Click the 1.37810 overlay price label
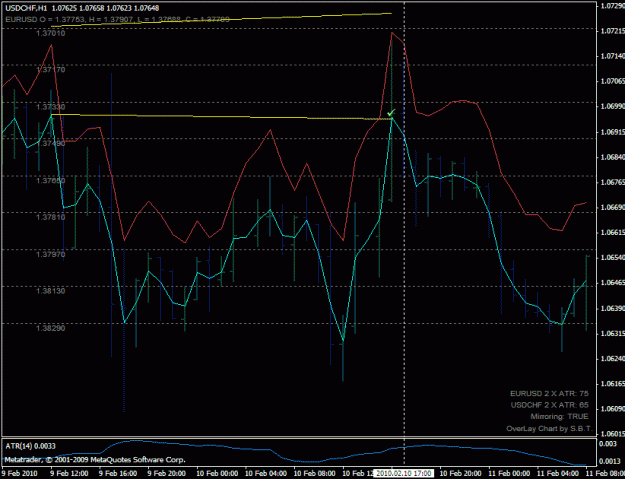625x479 pixels. coord(51,217)
